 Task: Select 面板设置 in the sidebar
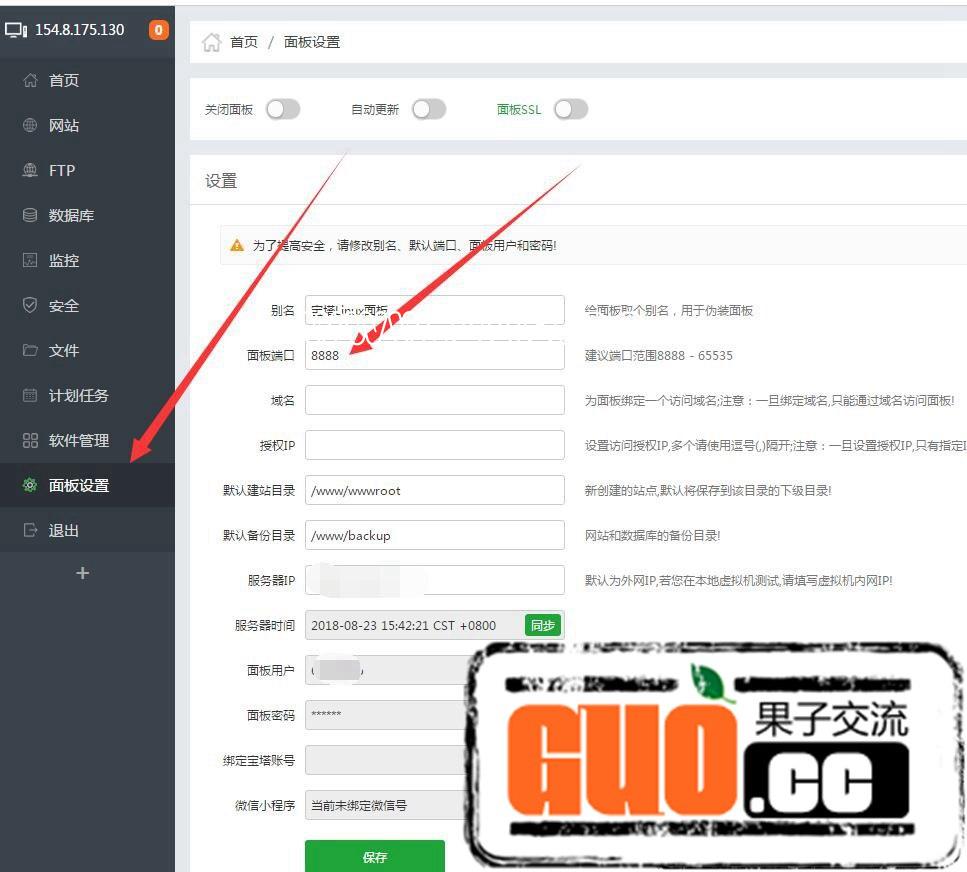tap(78, 486)
